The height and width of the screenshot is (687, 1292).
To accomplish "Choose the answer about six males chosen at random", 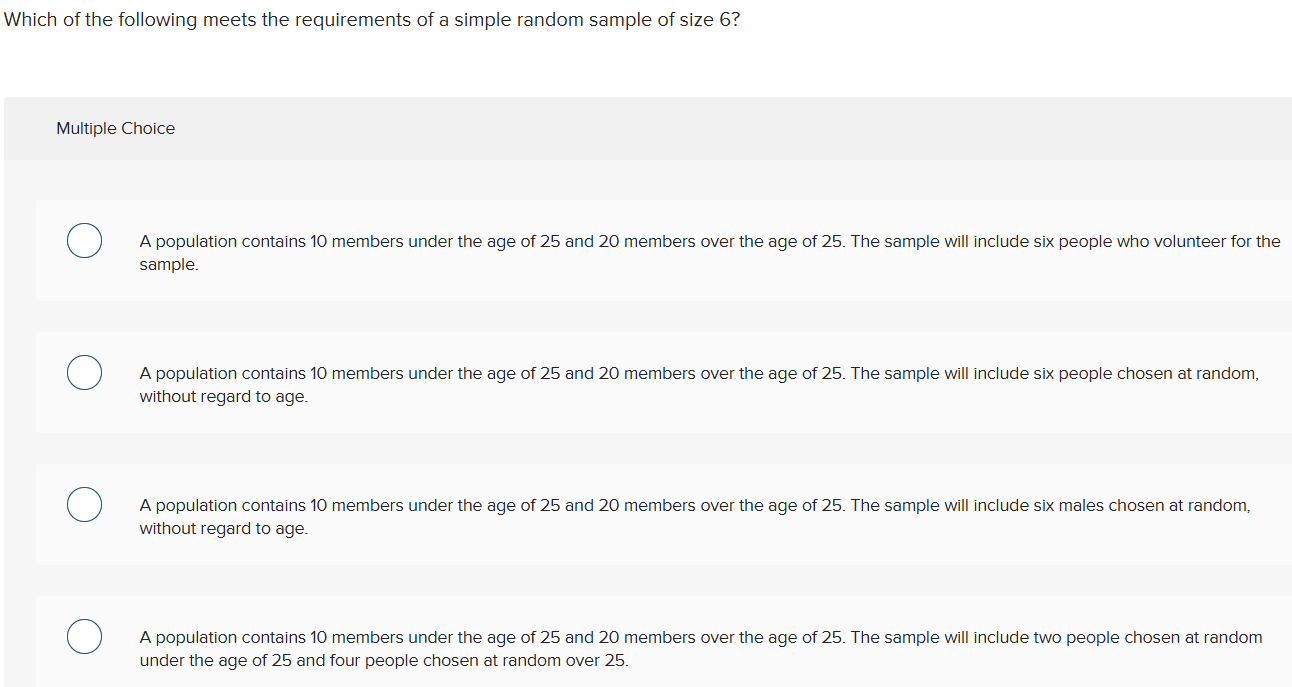I will tap(84, 504).
